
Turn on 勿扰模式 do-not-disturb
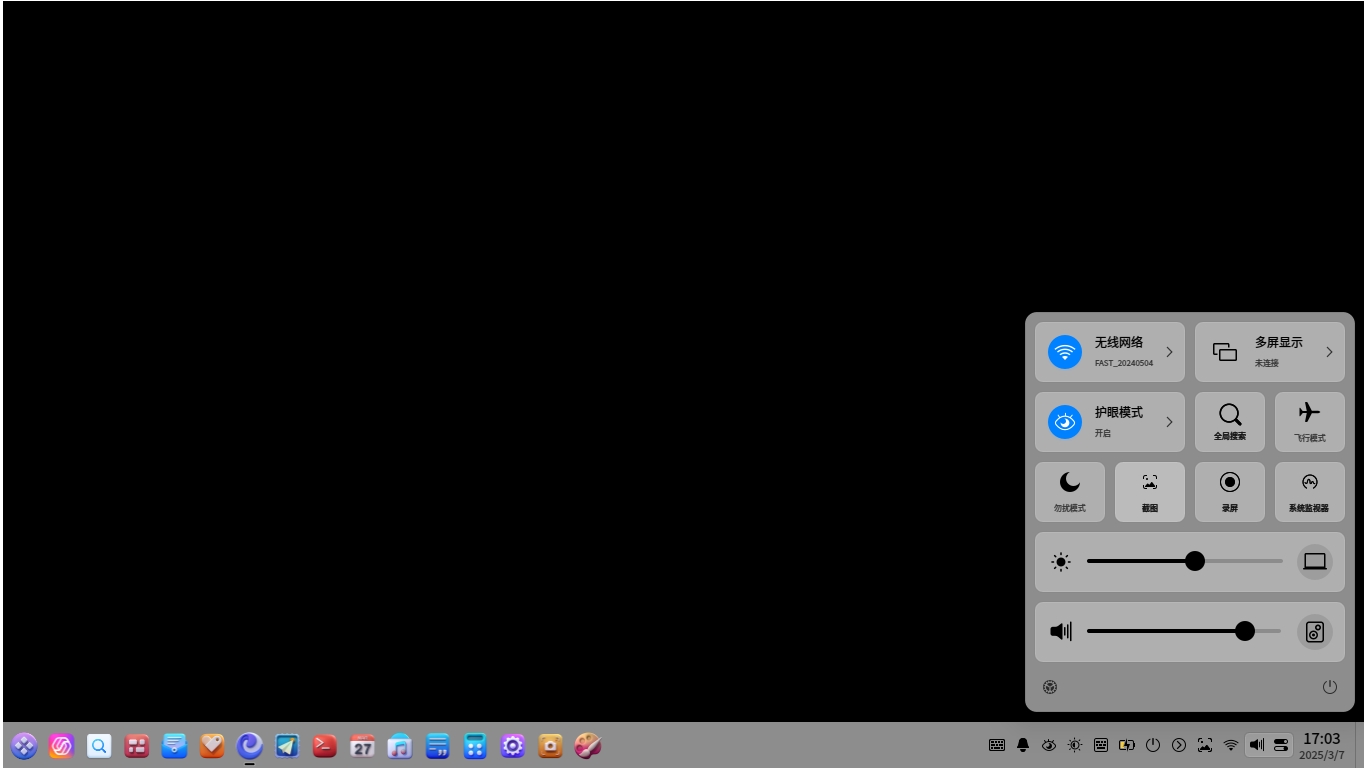click(1070, 492)
